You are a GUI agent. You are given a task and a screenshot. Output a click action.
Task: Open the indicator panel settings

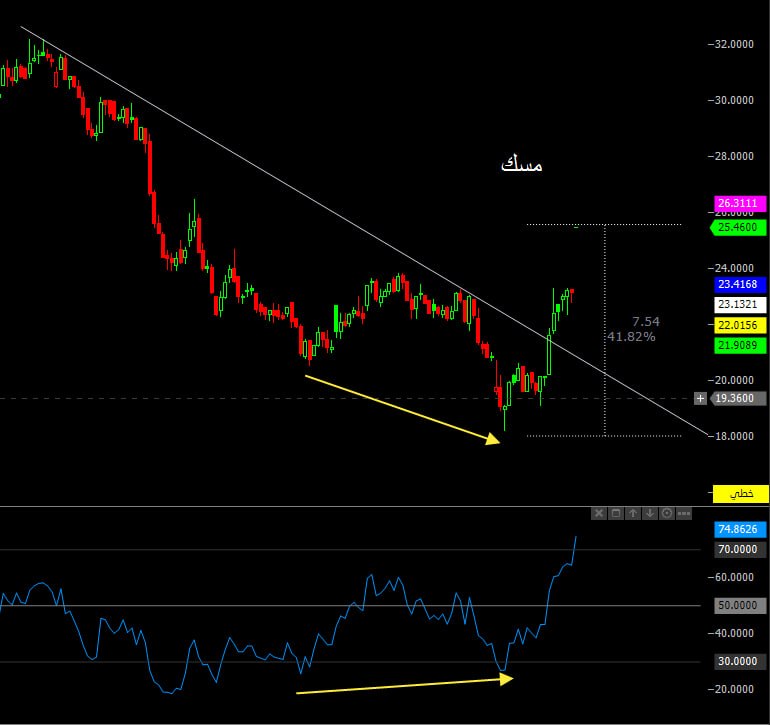coord(667,514)
